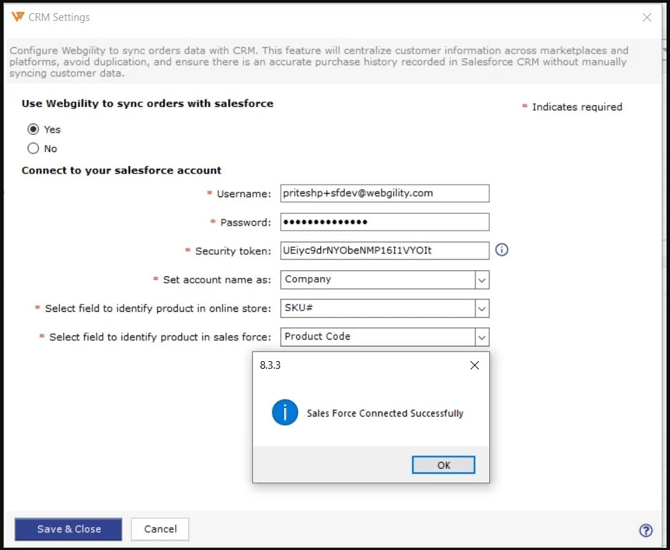Click the Sales Force Connected Successfully message
Image resolution: width=670 pixels, height=550 pixels.
(x=384, y=413)
